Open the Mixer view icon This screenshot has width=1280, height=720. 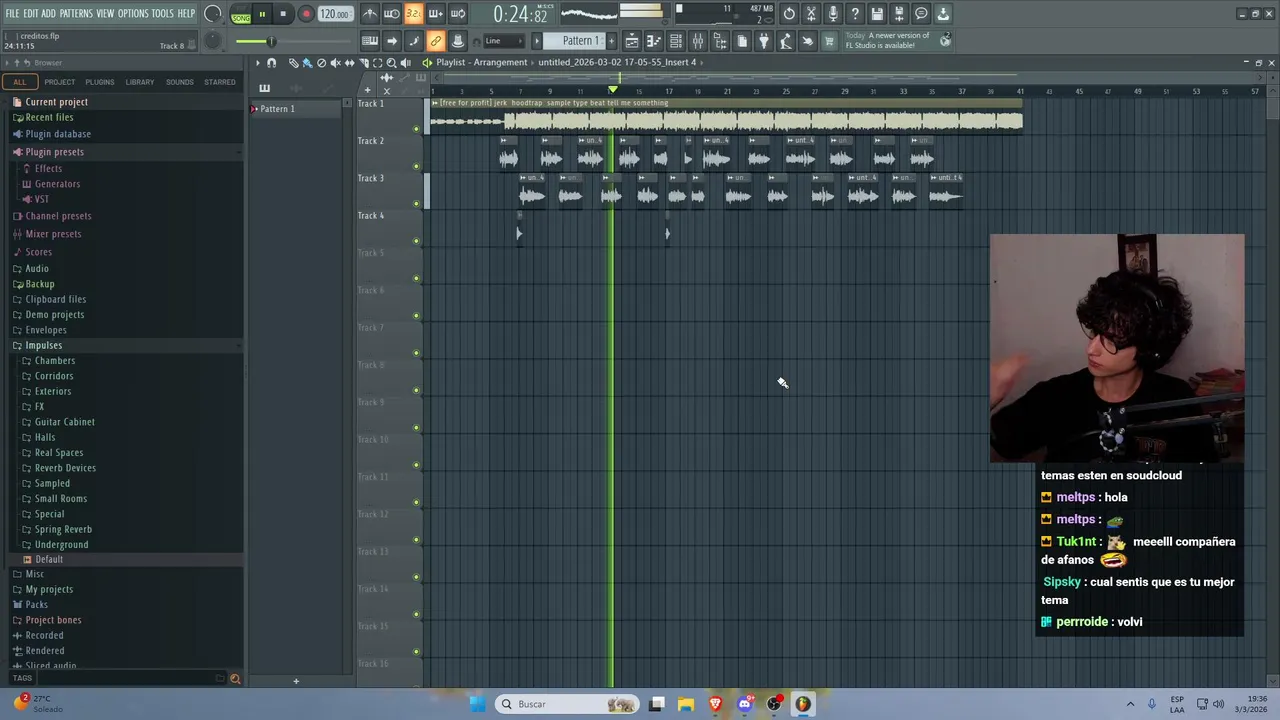698,41
